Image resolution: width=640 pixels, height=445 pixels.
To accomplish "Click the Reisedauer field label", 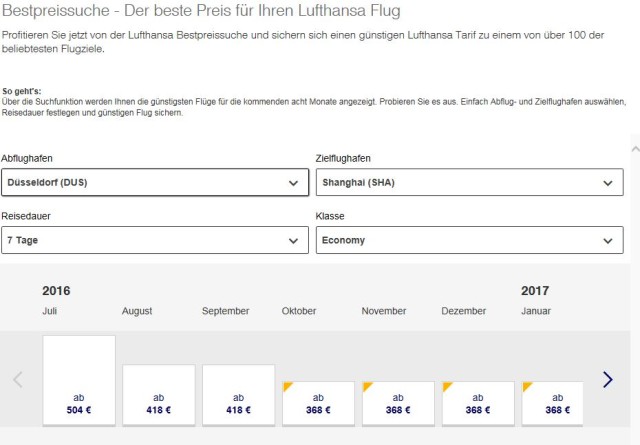I will click(x=26, y=216).
